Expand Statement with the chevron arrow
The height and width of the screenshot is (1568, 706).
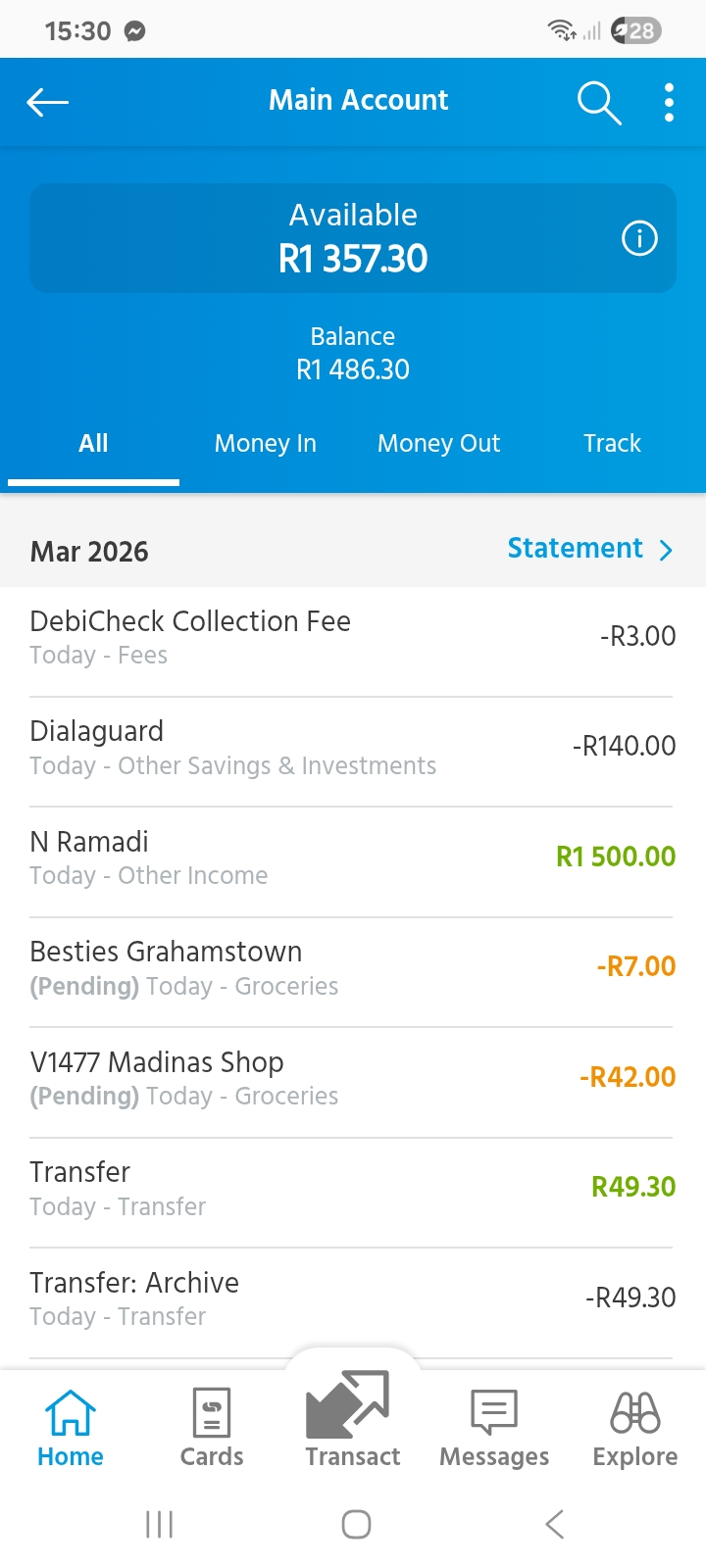tap(667, 550)
